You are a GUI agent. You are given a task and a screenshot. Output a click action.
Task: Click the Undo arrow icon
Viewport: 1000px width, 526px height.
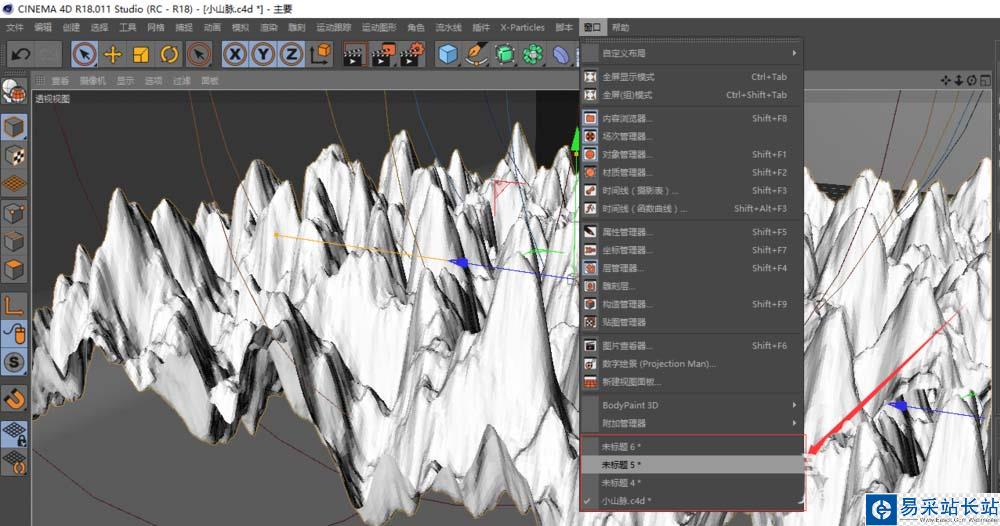coord(20,54)
